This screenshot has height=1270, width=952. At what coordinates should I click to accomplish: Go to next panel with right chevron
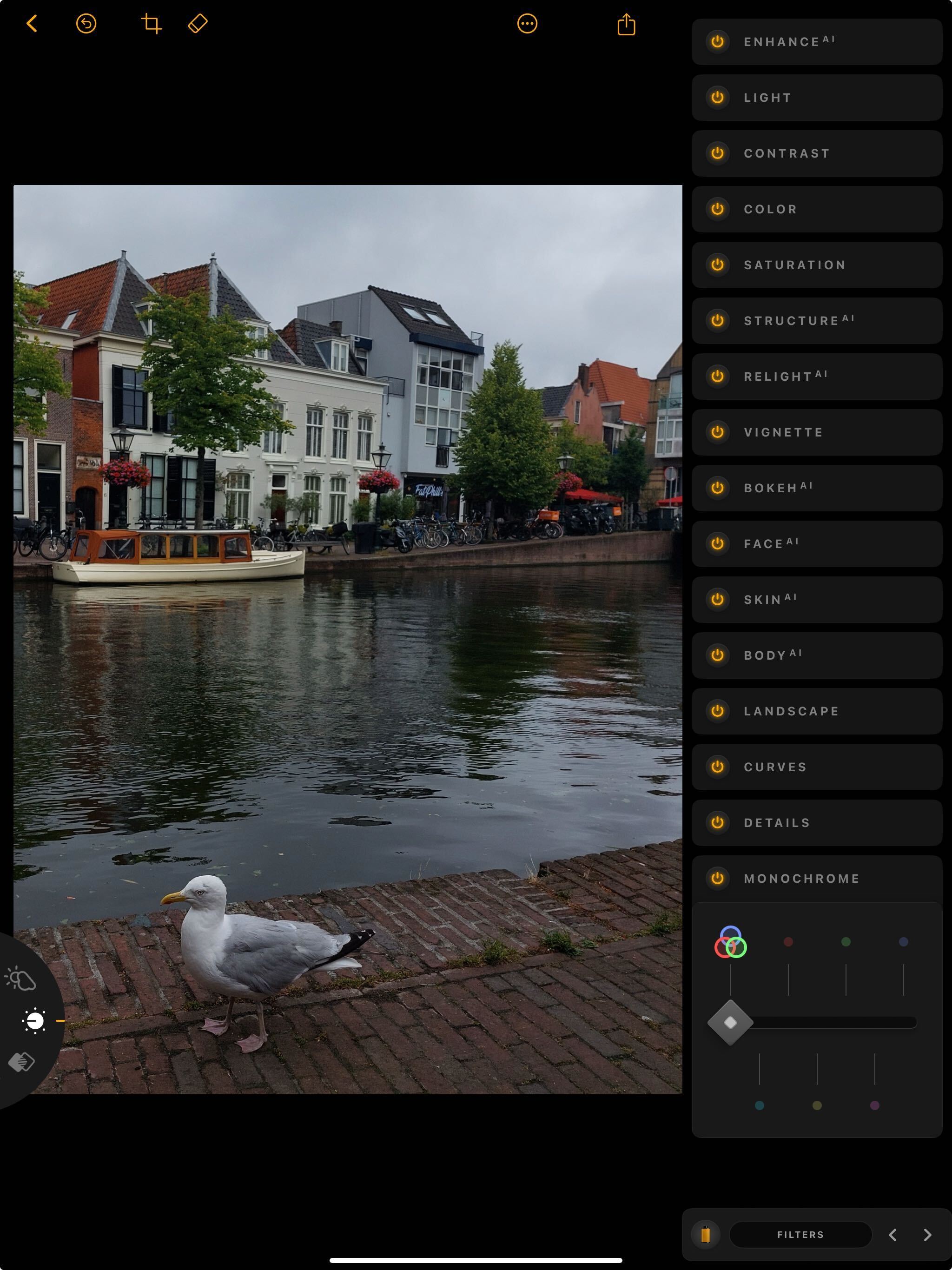(927, 1235)
